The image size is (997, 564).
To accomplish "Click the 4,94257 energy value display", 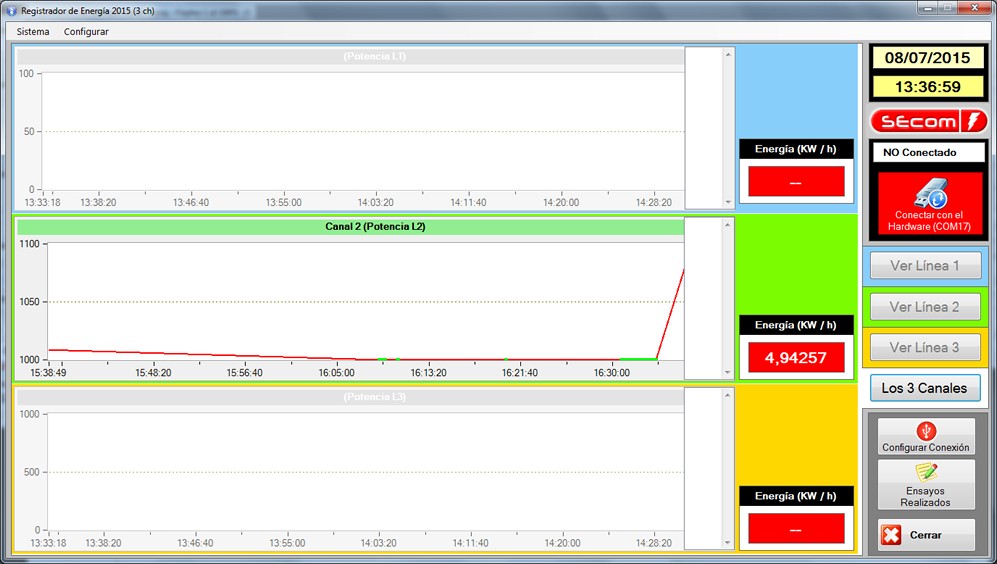I will click(796, 357).
